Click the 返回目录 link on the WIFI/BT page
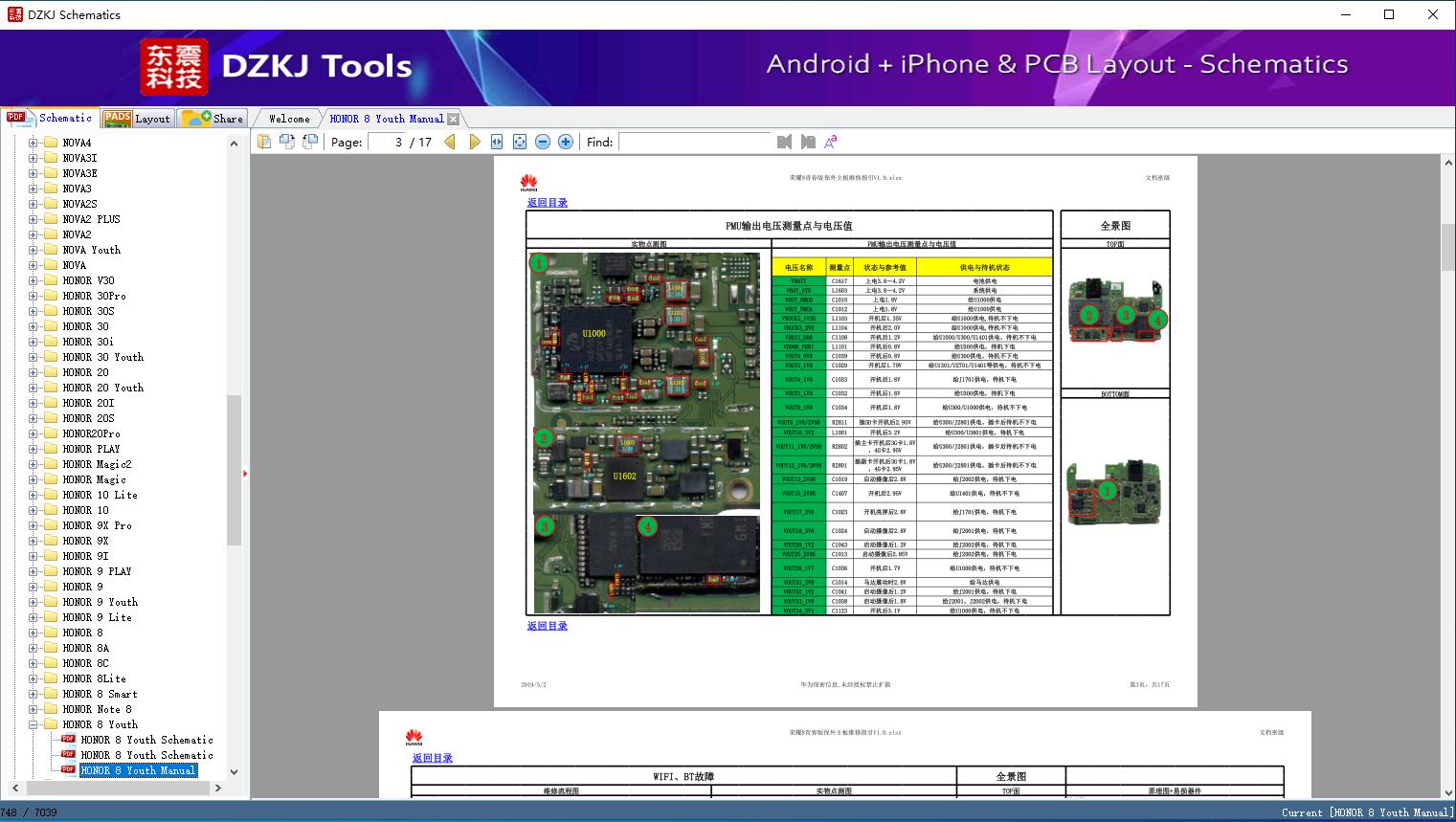This screenshot has height=822, width=1456. click(x=432, y=758)
